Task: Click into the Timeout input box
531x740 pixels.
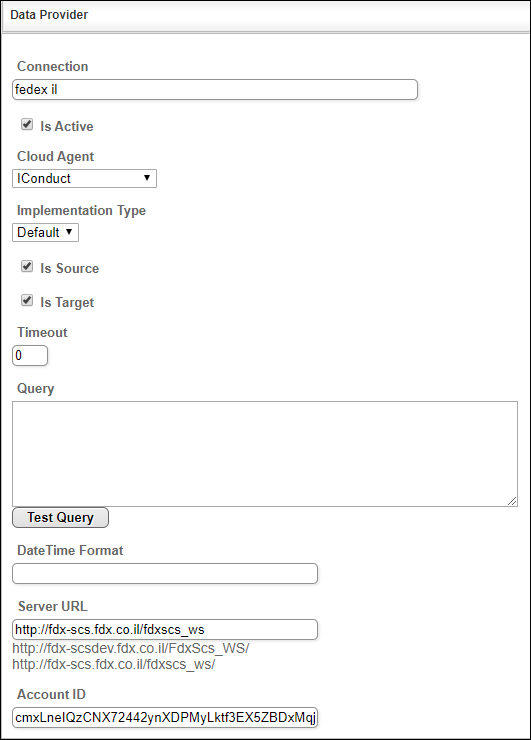Action: pos(30,356)
